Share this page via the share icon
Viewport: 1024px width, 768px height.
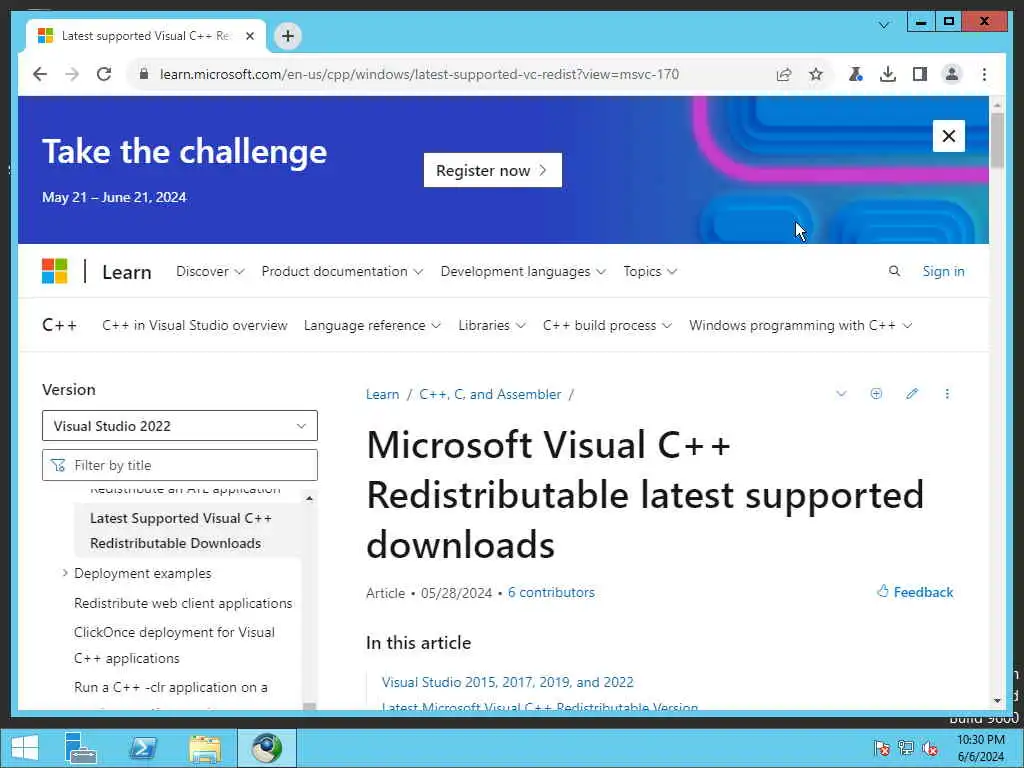pyautogui.click(x=784, y=74)
